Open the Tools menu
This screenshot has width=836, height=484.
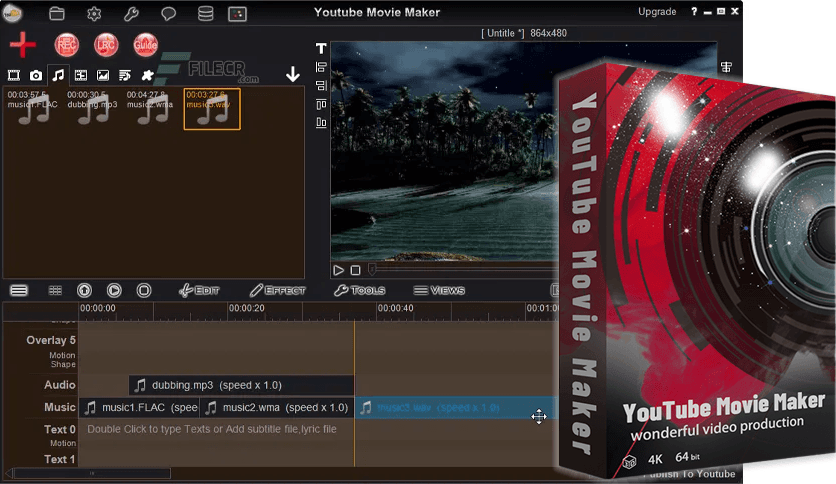coord(360,291)
